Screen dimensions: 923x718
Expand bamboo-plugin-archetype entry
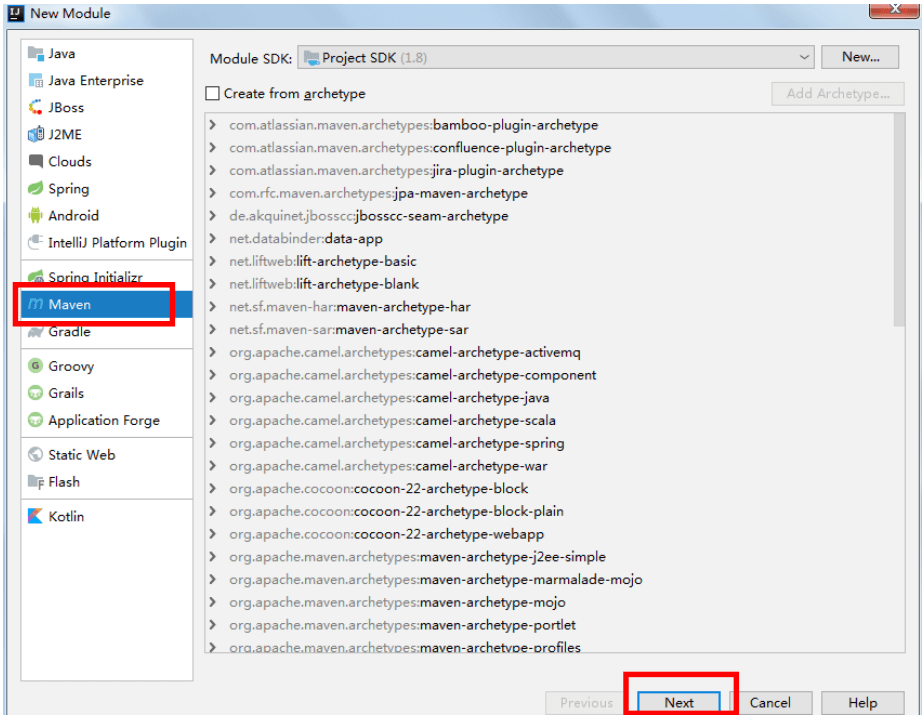tap(213, 125)
